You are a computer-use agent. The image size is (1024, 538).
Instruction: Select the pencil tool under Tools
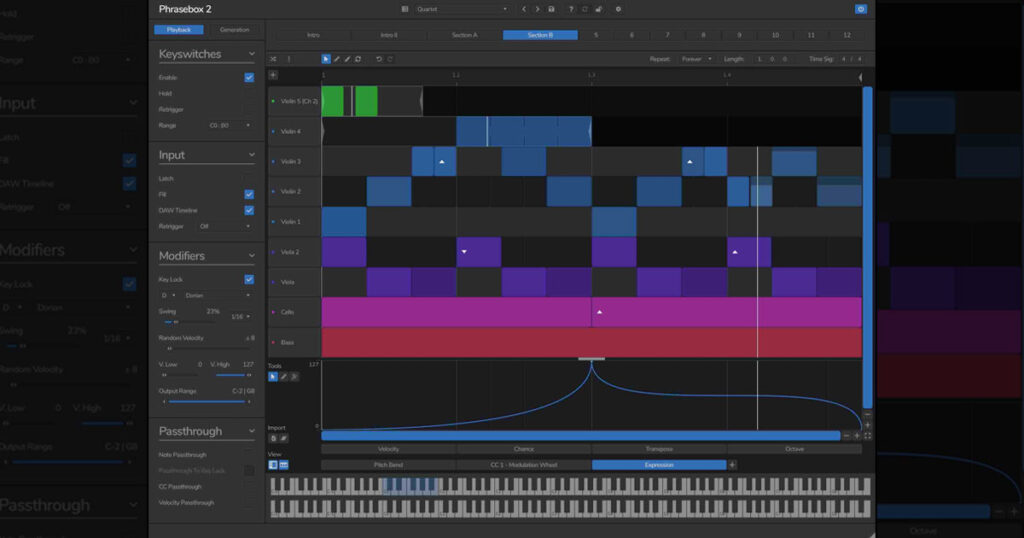coord(283,377)
